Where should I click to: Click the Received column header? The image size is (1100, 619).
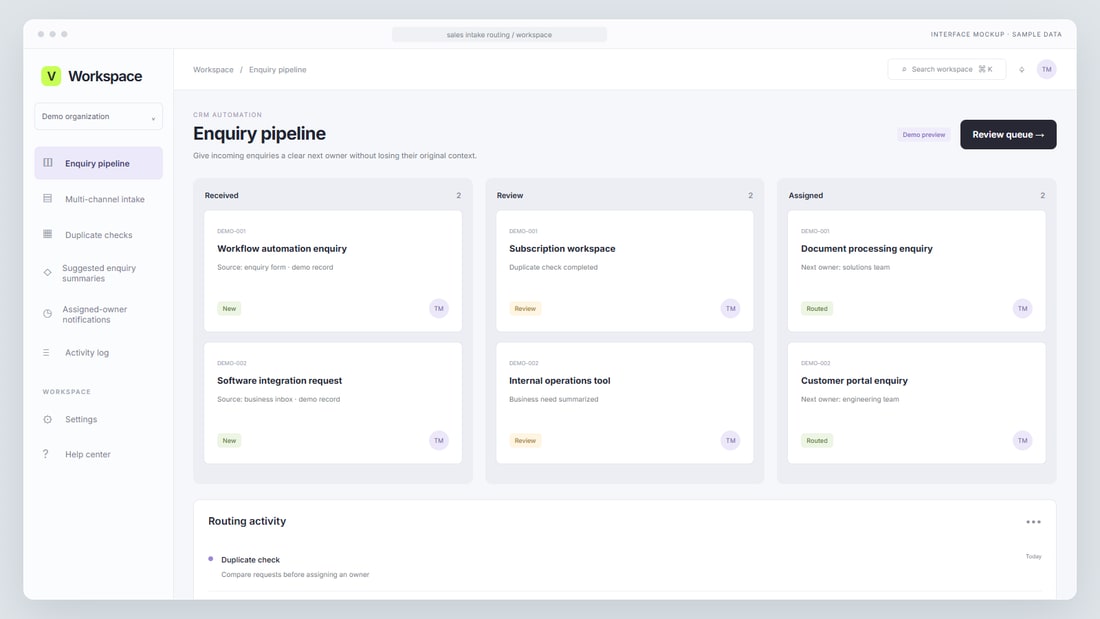click(x=222, y=196)
